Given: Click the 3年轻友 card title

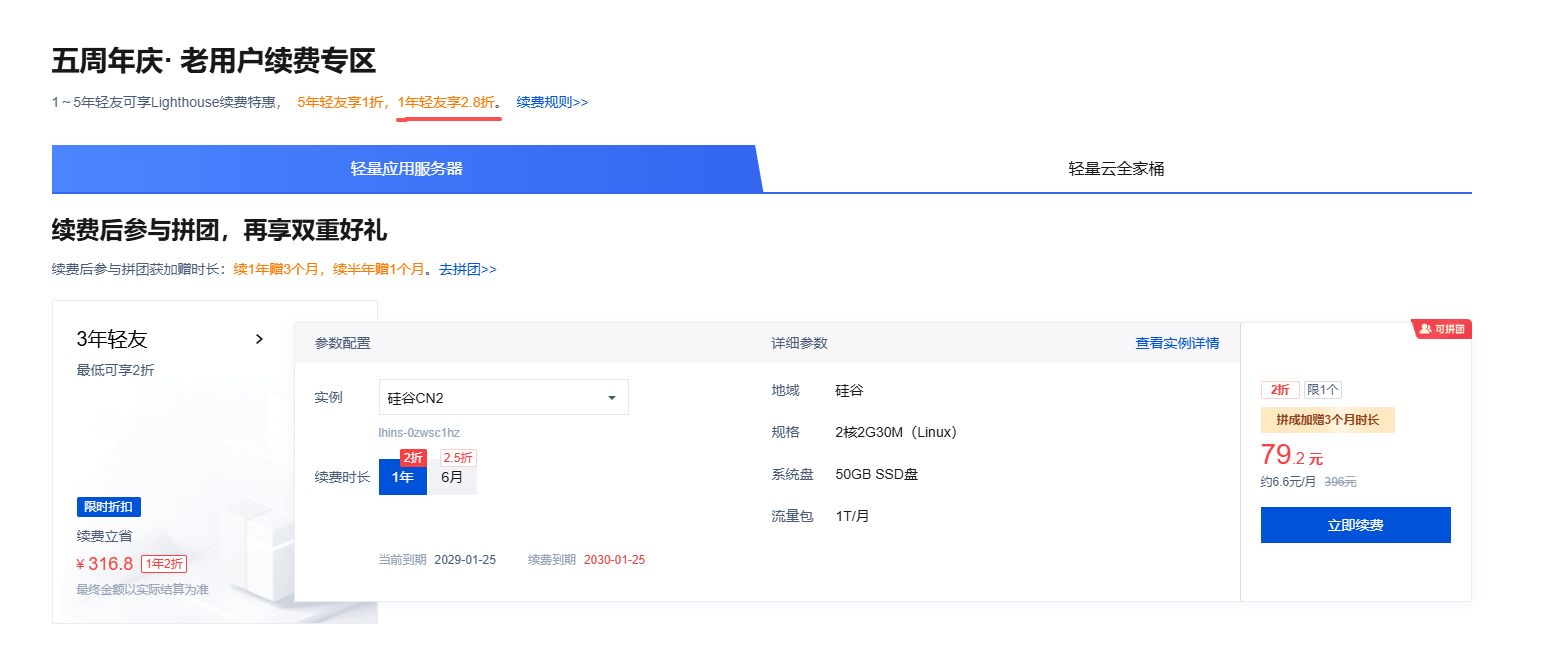Looking at the screenshot, I should tap(112, 339).
